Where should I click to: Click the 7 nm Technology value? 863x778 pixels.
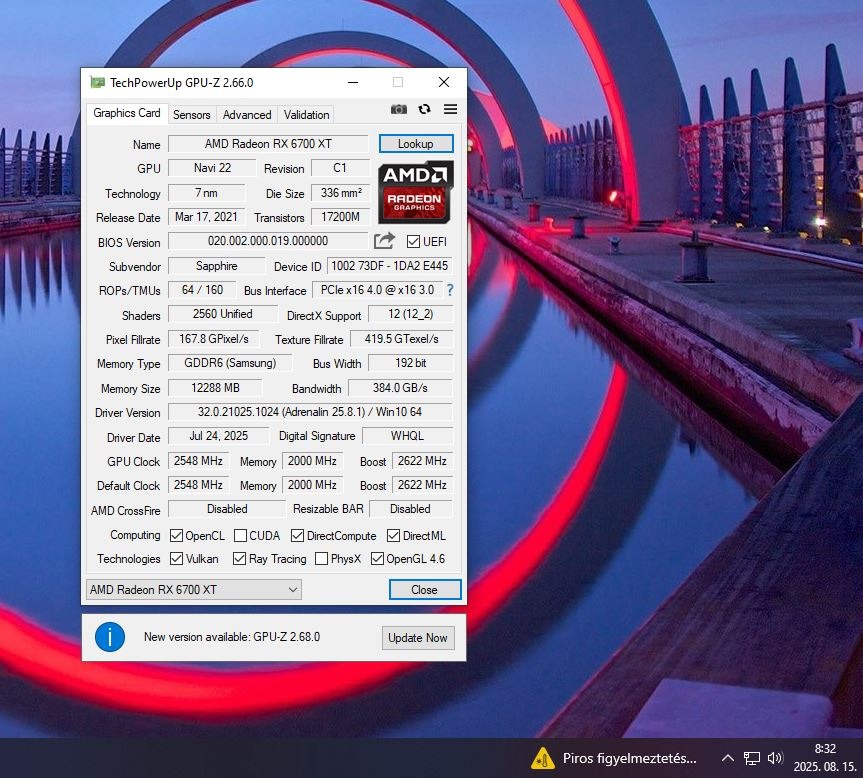206,193
